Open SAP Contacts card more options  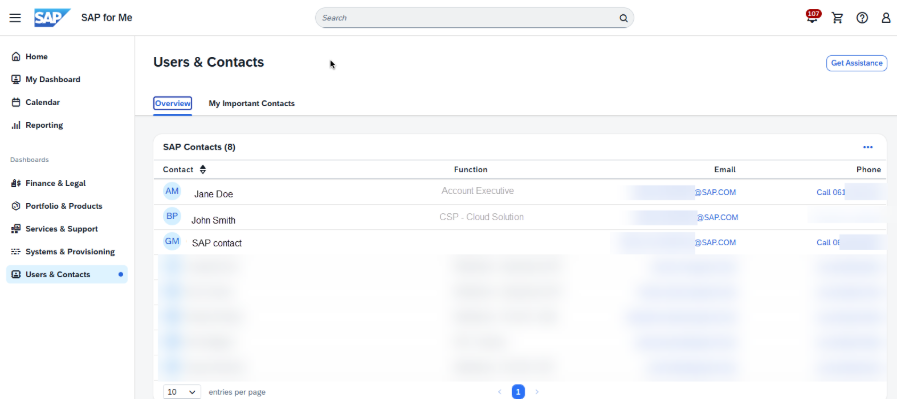point(868,147)
